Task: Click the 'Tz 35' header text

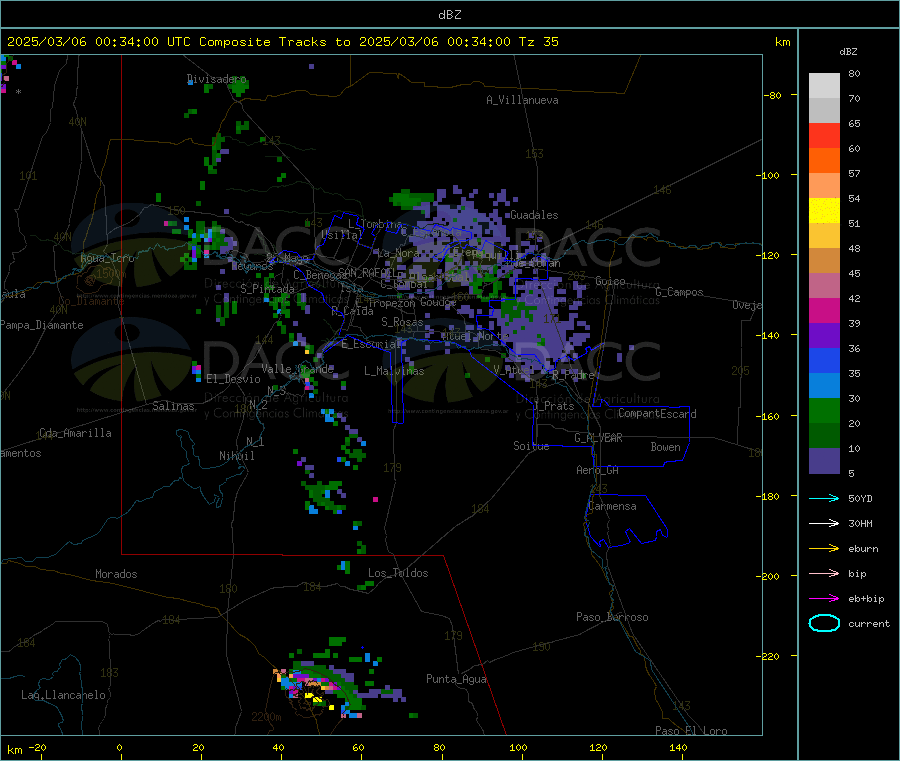Action: pyautogui.click(x=538, y=42)
